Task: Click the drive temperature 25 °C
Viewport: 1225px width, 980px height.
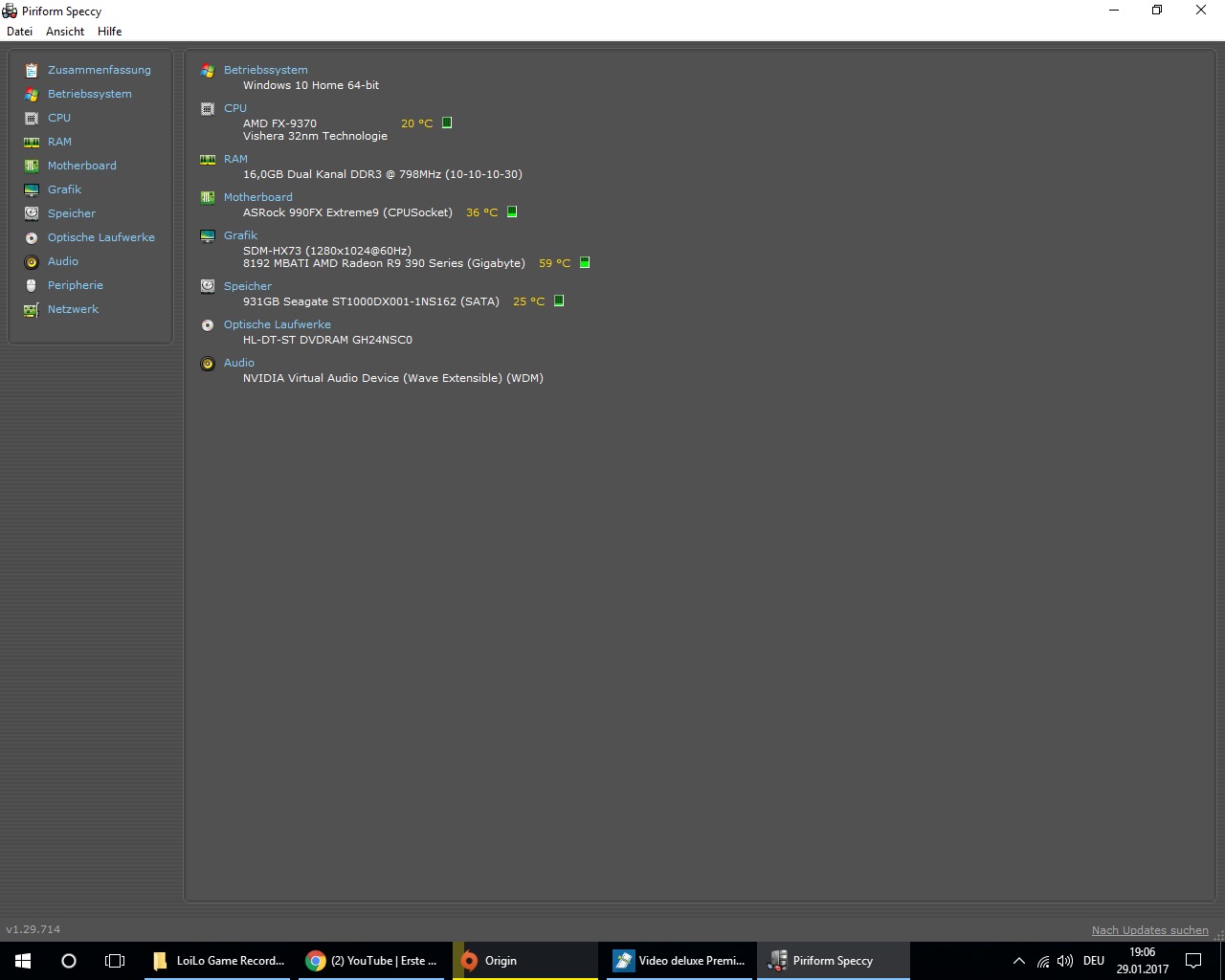Action: click(x=529, y=301)
